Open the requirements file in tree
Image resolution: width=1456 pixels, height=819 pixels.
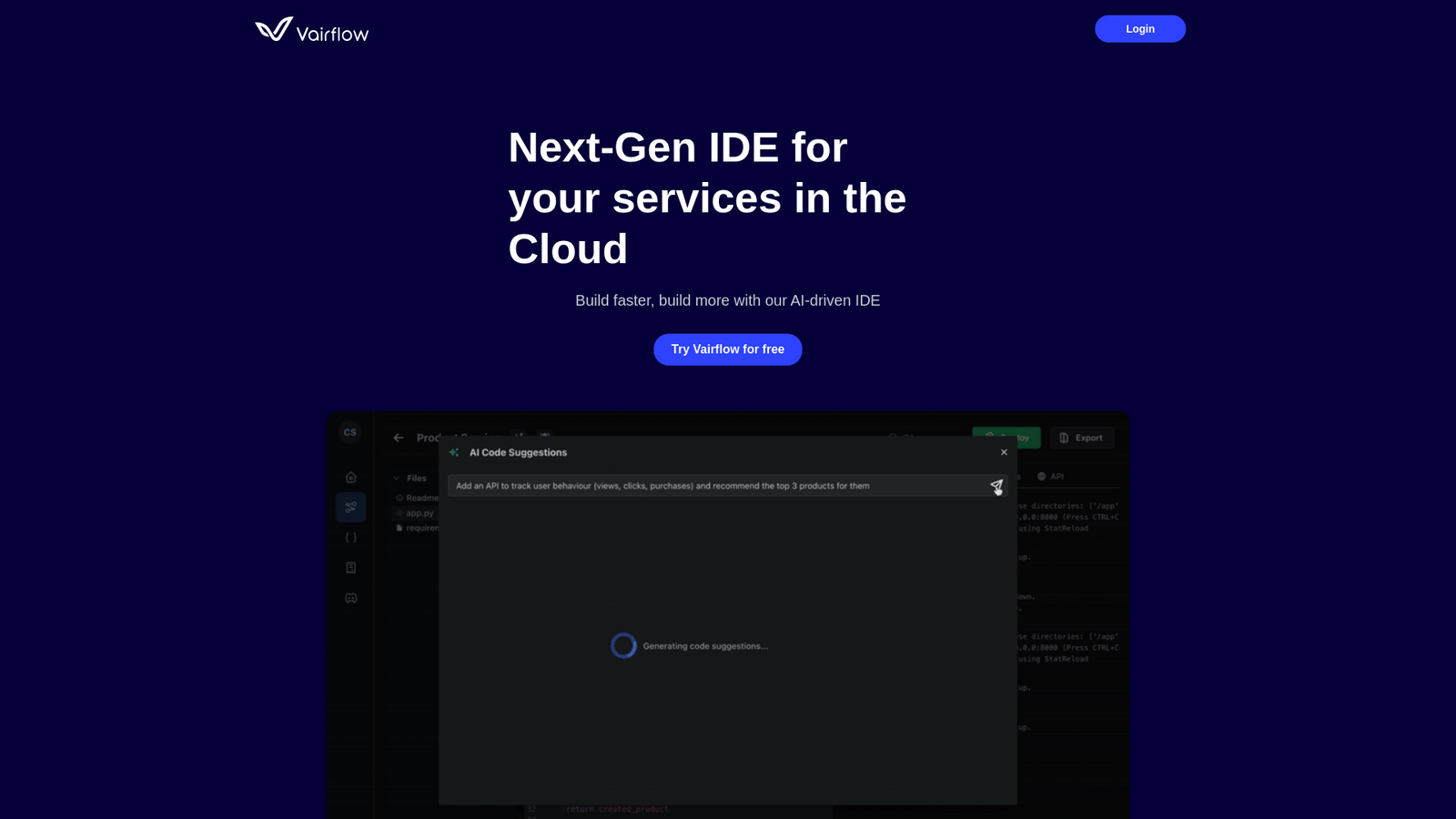coord(418,528)
